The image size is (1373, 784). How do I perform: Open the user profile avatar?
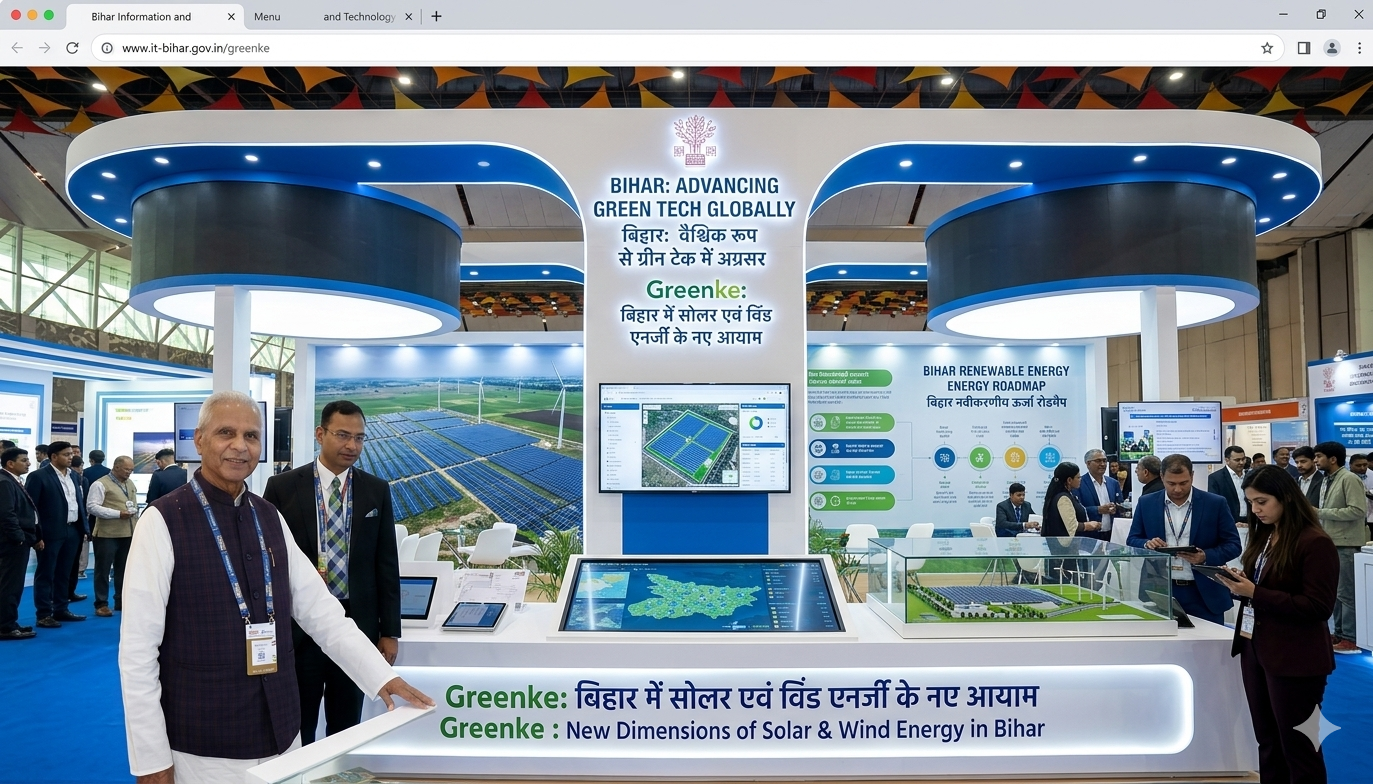click(x=1332, y=48)
